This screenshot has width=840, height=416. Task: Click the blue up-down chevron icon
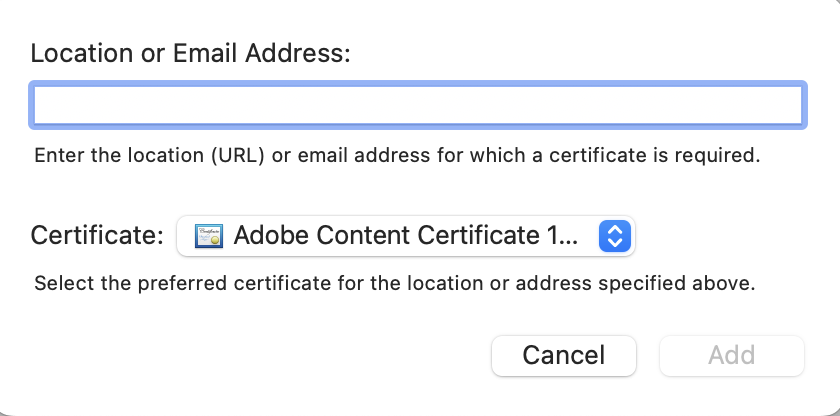[x=615, y=236]
